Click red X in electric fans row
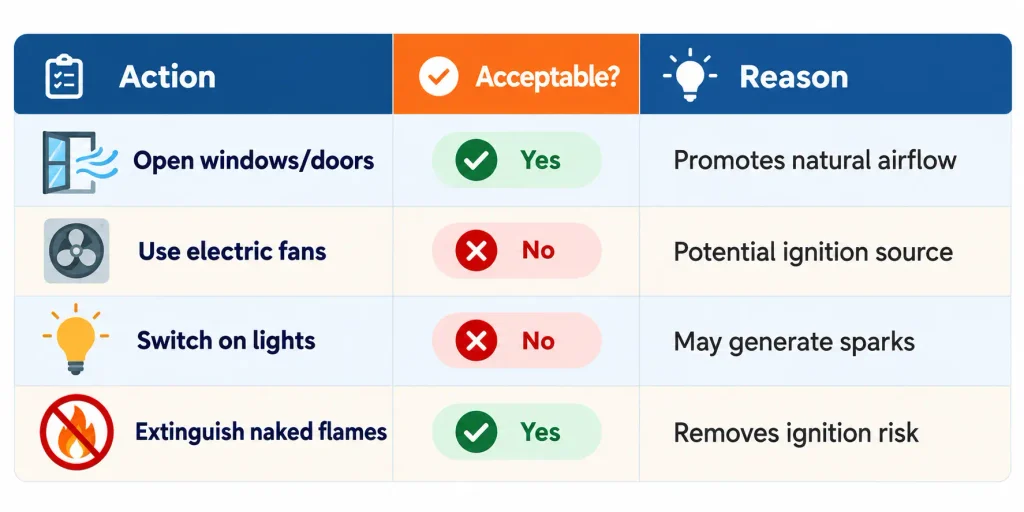 [476, 251]
